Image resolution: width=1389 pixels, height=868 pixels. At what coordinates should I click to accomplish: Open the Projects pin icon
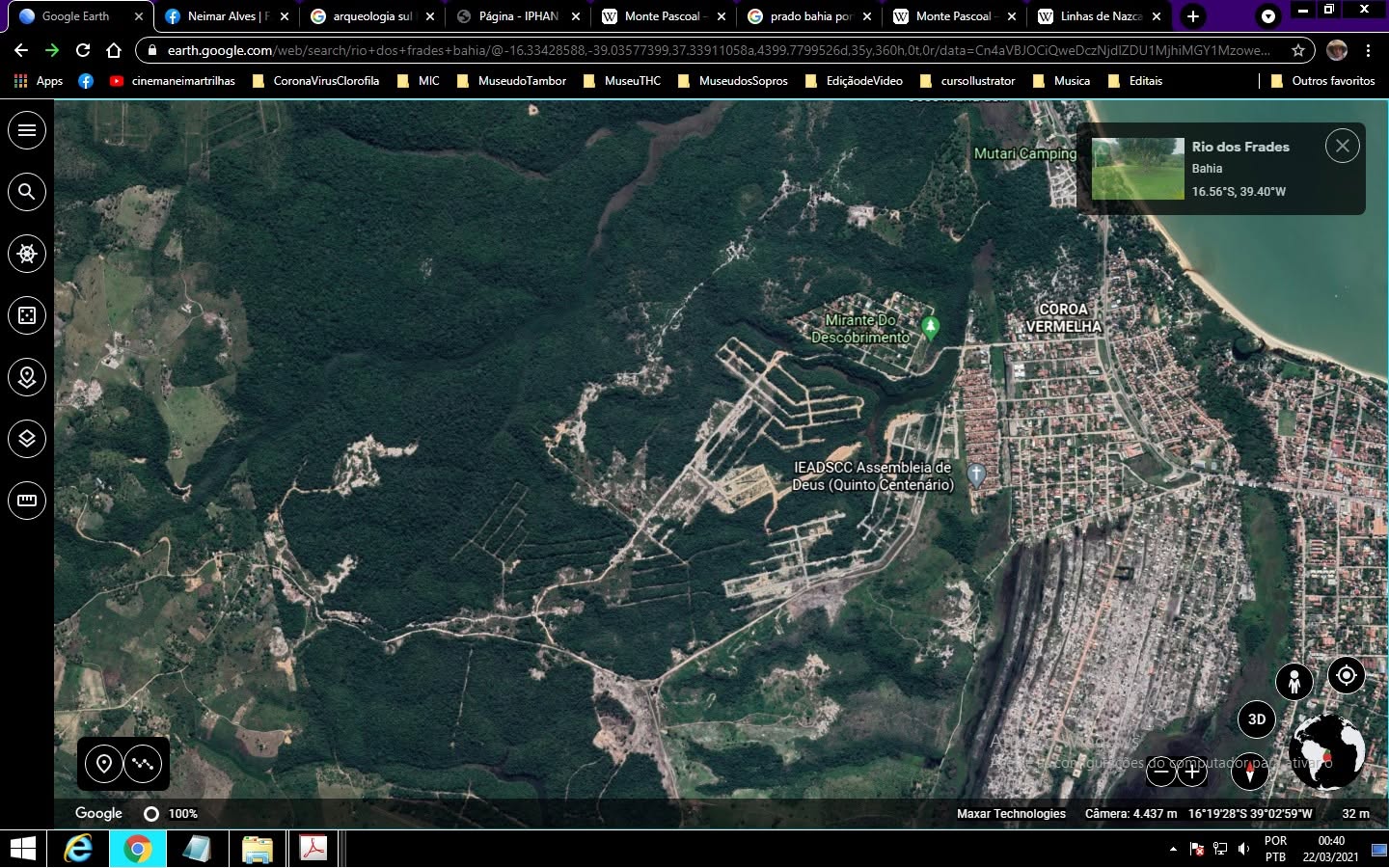click(27, 377)
